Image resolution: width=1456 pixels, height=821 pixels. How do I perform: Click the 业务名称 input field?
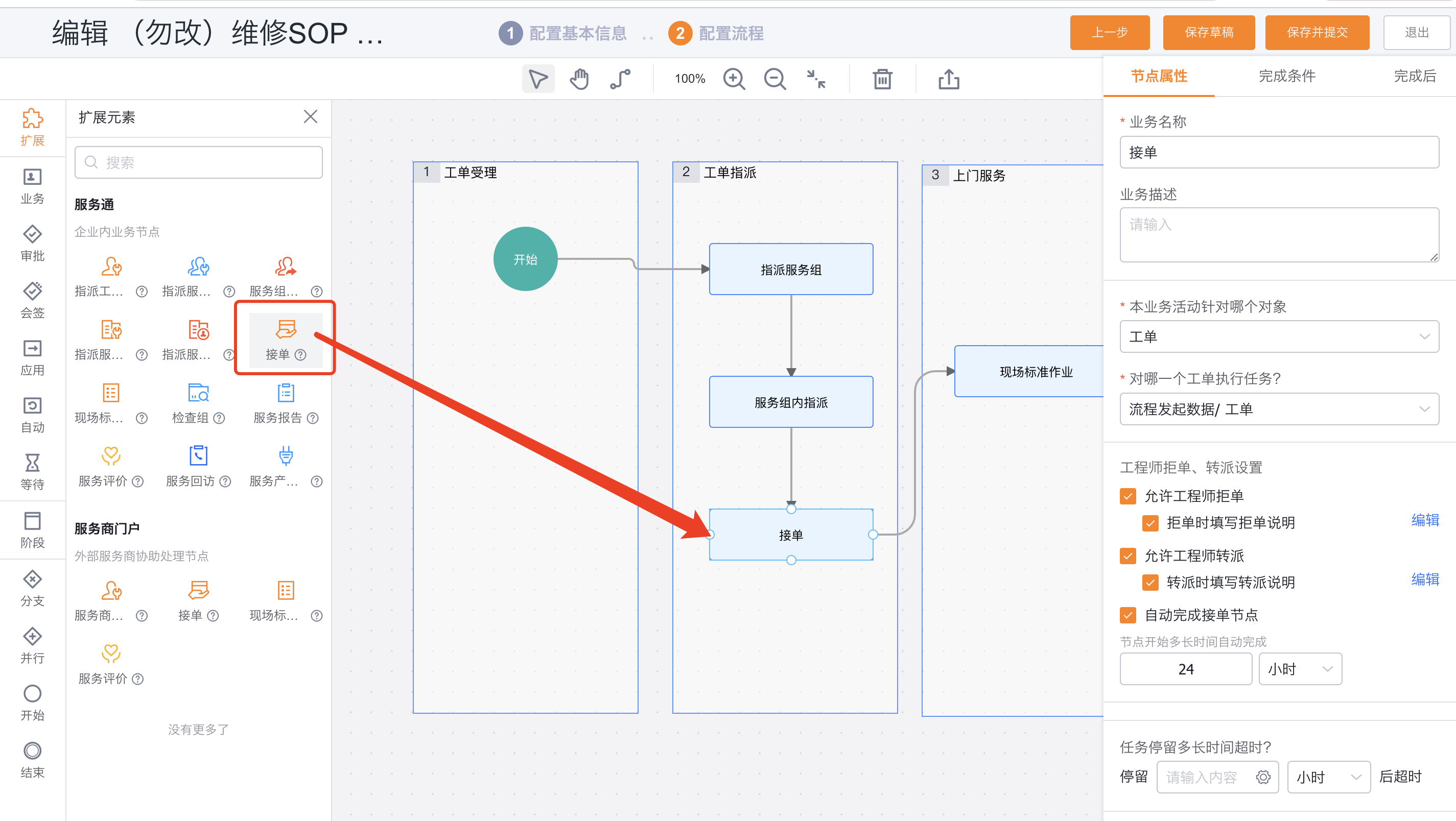pyautogui.click(x=1279, y=153)
